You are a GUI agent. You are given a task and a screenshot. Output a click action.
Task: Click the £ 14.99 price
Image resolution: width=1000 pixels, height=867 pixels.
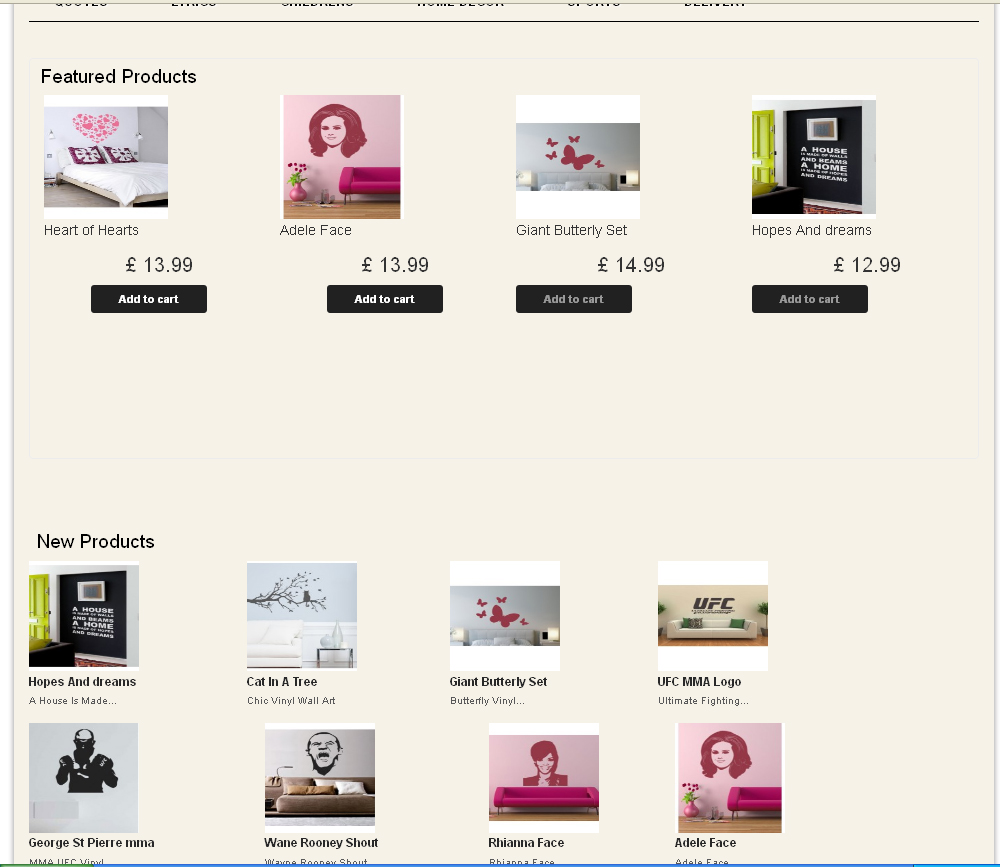(631, 265)
